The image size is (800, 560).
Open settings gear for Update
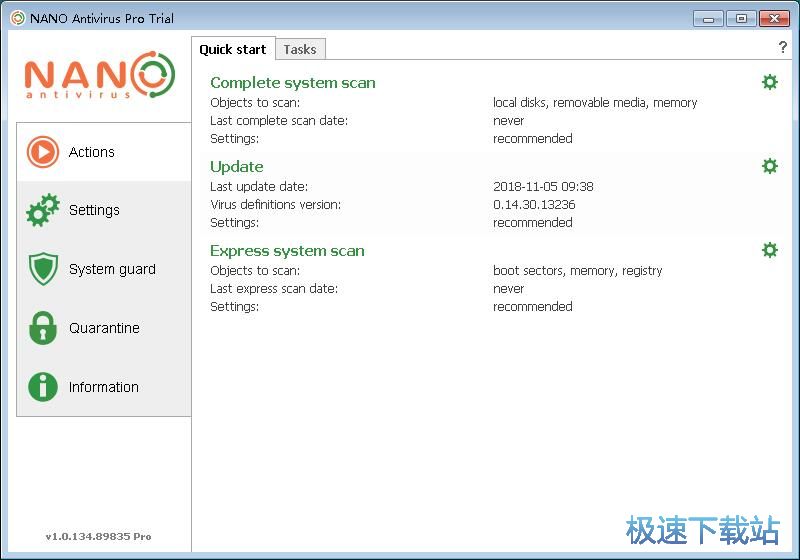coord(769,166)
